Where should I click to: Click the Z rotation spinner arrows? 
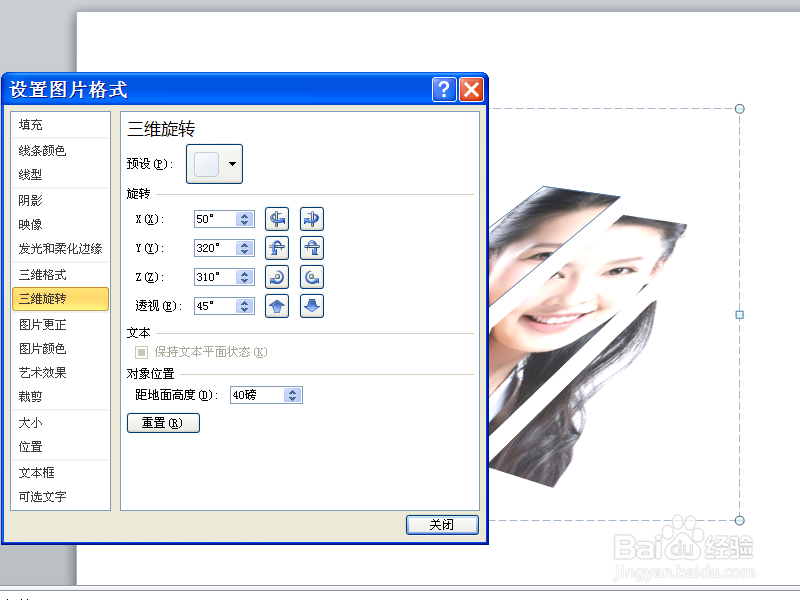[x=245, y=277]
